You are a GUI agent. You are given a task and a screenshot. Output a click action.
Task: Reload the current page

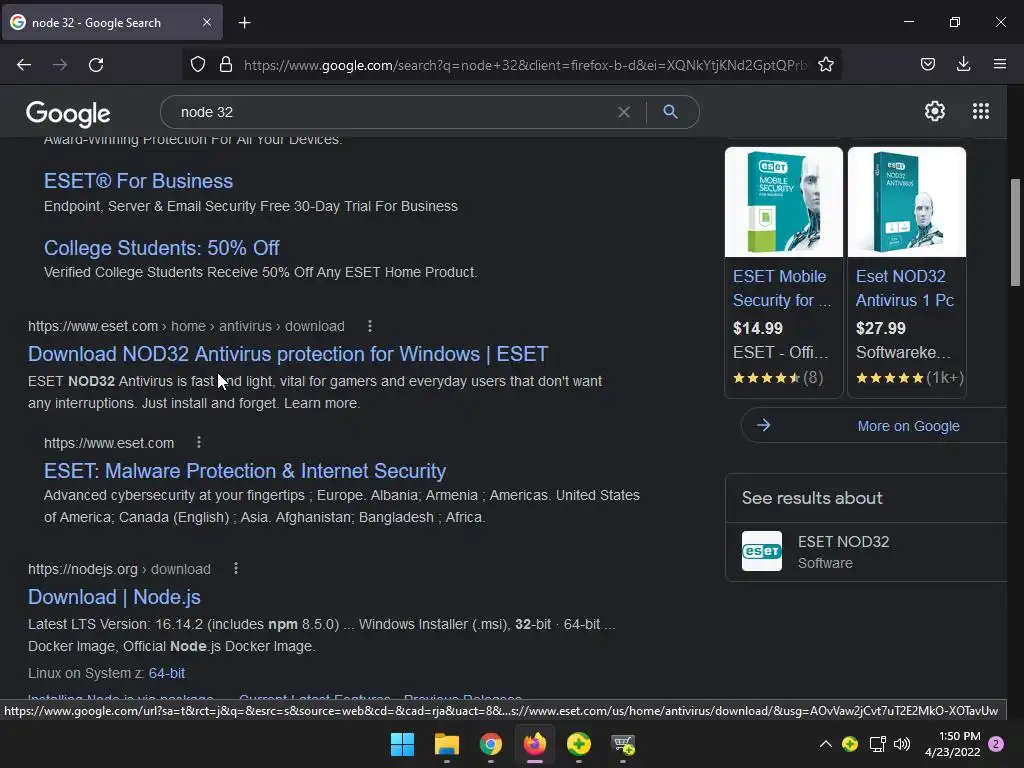click(96, 65)
